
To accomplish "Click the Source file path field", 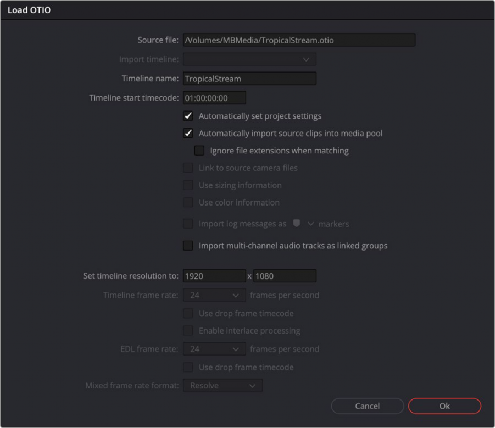I will pyautogui.click(x=299, y=40).
